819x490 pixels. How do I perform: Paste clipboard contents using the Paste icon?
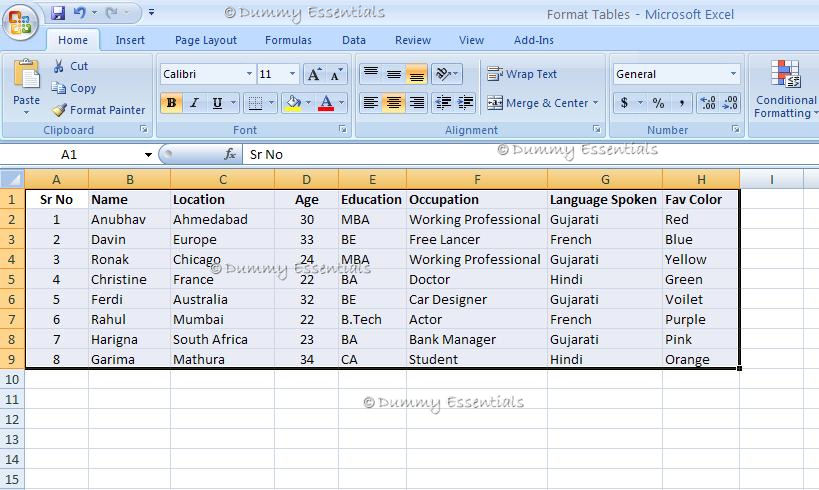pyautogui.click(x=26, y=75)
